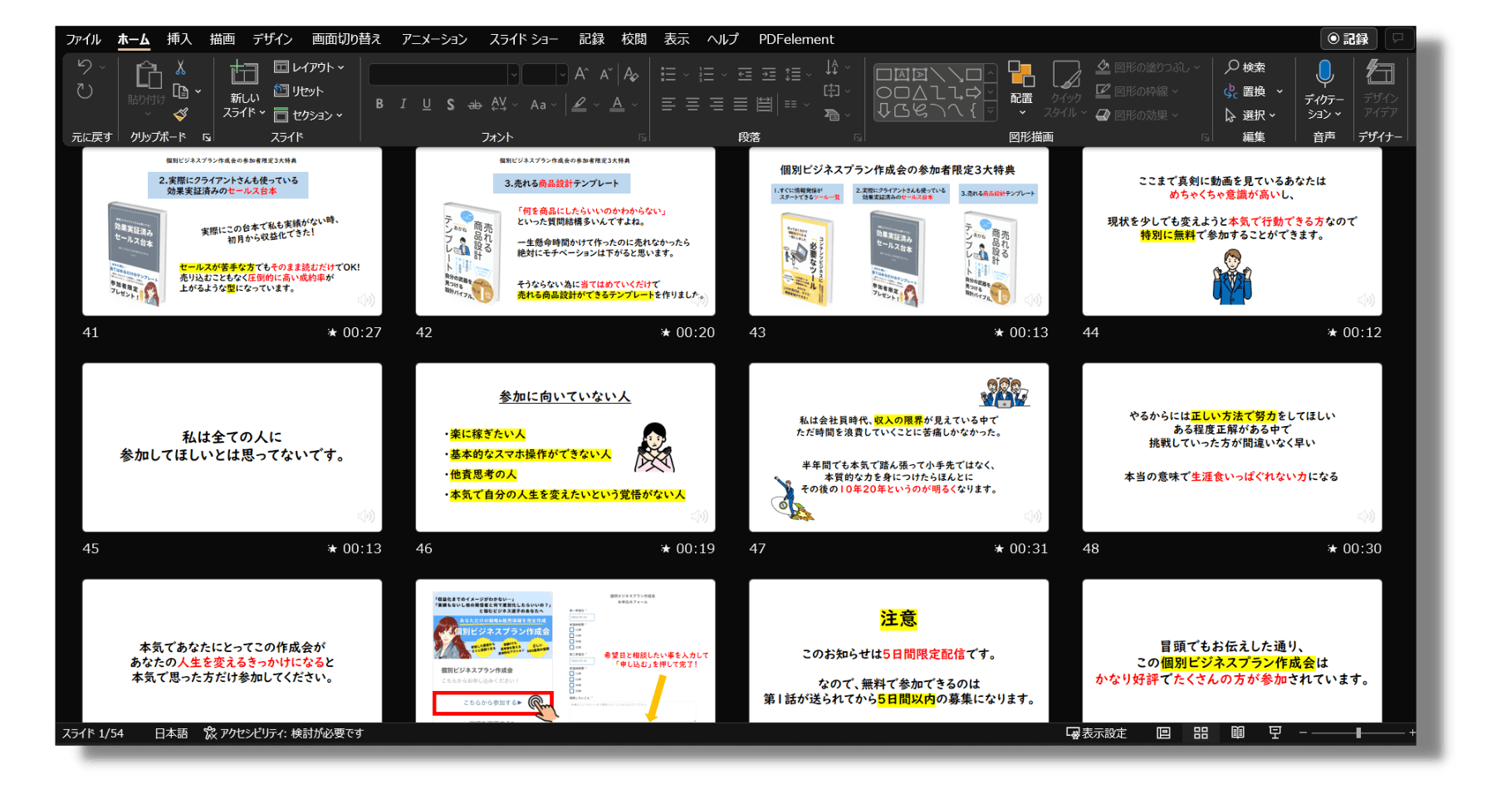Open Shape Fill (図形の塗りつぶし) dropdown

[1148, 67]
